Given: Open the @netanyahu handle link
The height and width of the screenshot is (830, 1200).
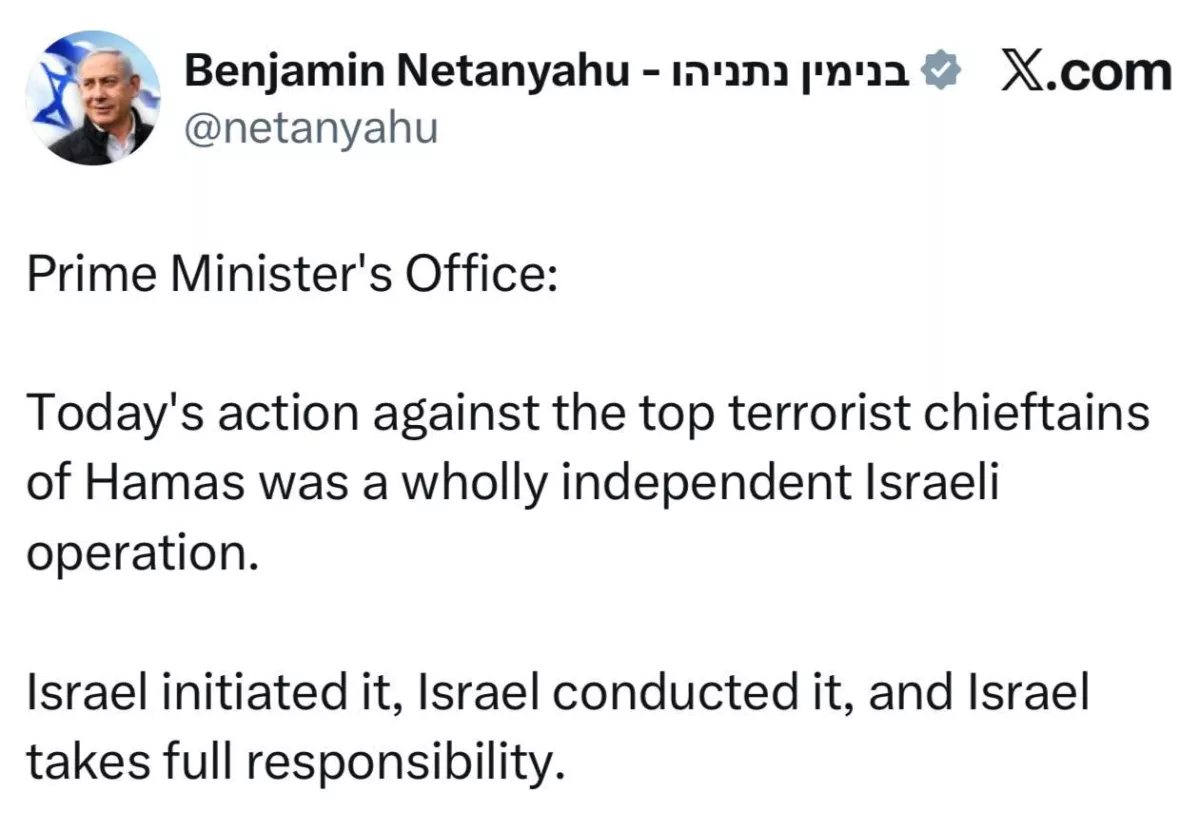Looking at the screenshot, I should (x=311, y=127).
